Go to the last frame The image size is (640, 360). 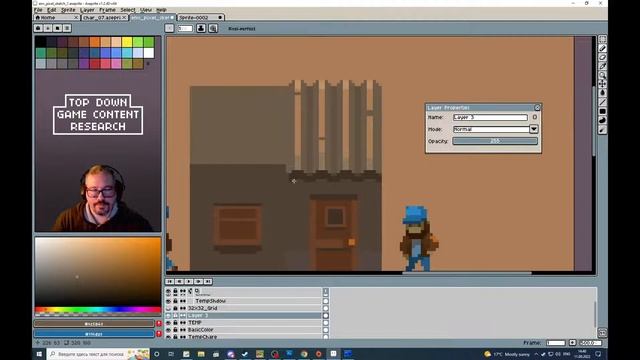208,282
